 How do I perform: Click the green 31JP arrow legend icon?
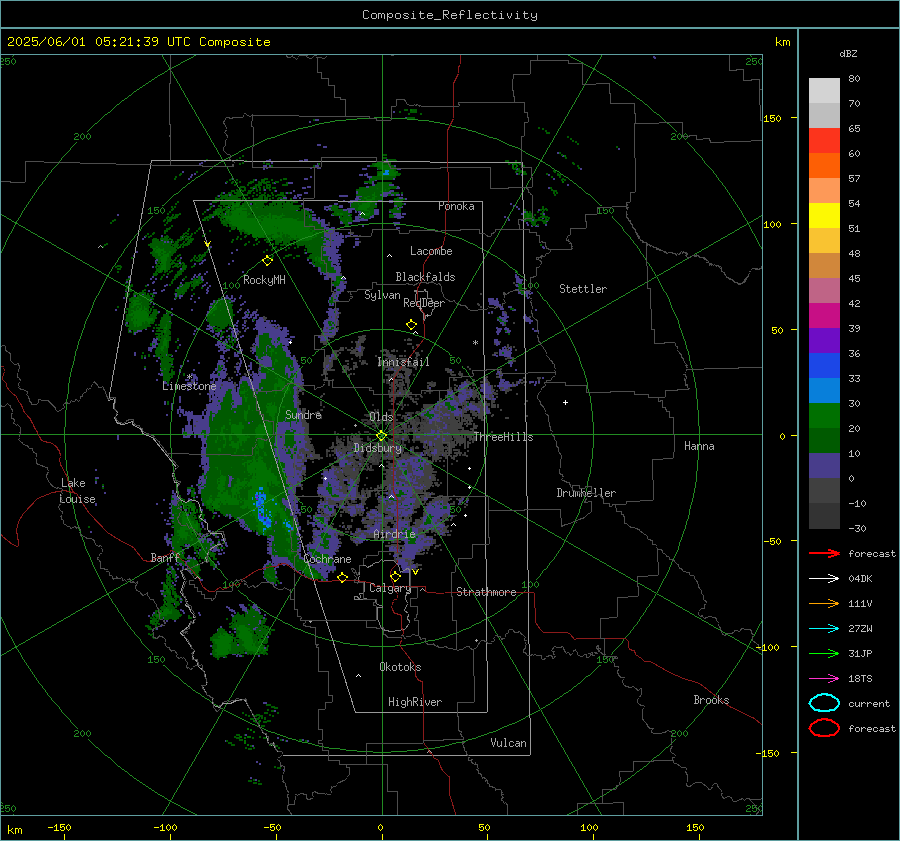[824, 653]
